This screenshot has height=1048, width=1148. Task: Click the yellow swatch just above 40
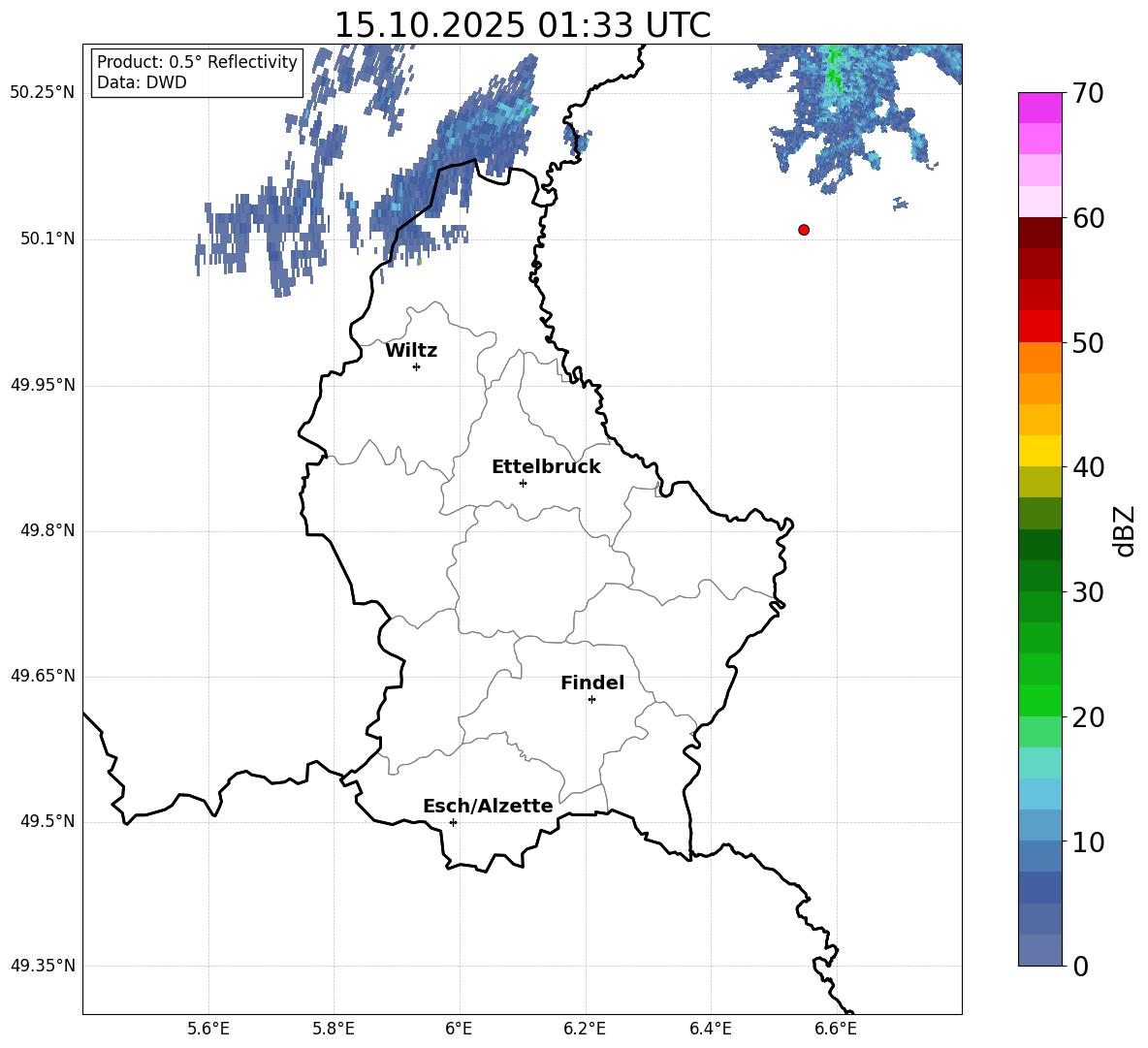pyautogui.click(x=1039, y=451)
